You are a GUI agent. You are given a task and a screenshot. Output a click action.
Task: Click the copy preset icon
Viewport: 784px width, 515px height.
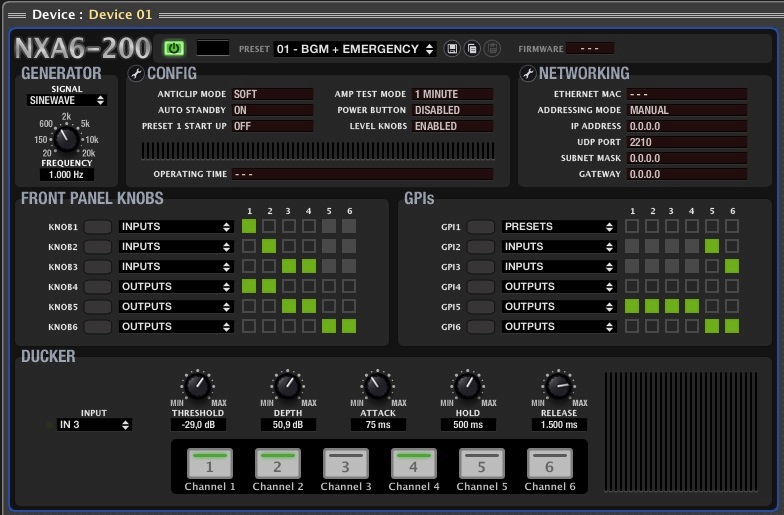[472, 49]
